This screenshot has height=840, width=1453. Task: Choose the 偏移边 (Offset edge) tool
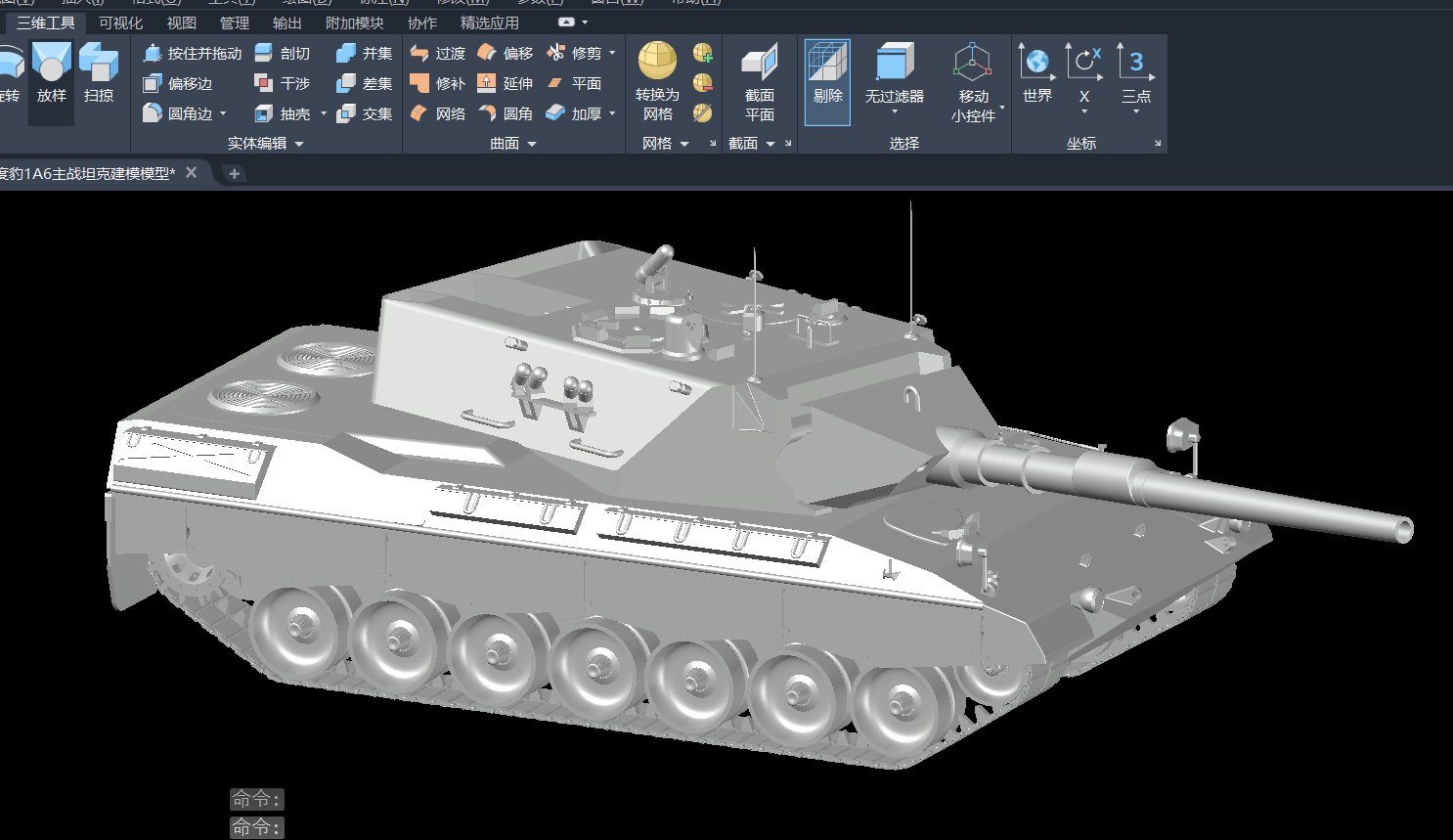[178, 83]
